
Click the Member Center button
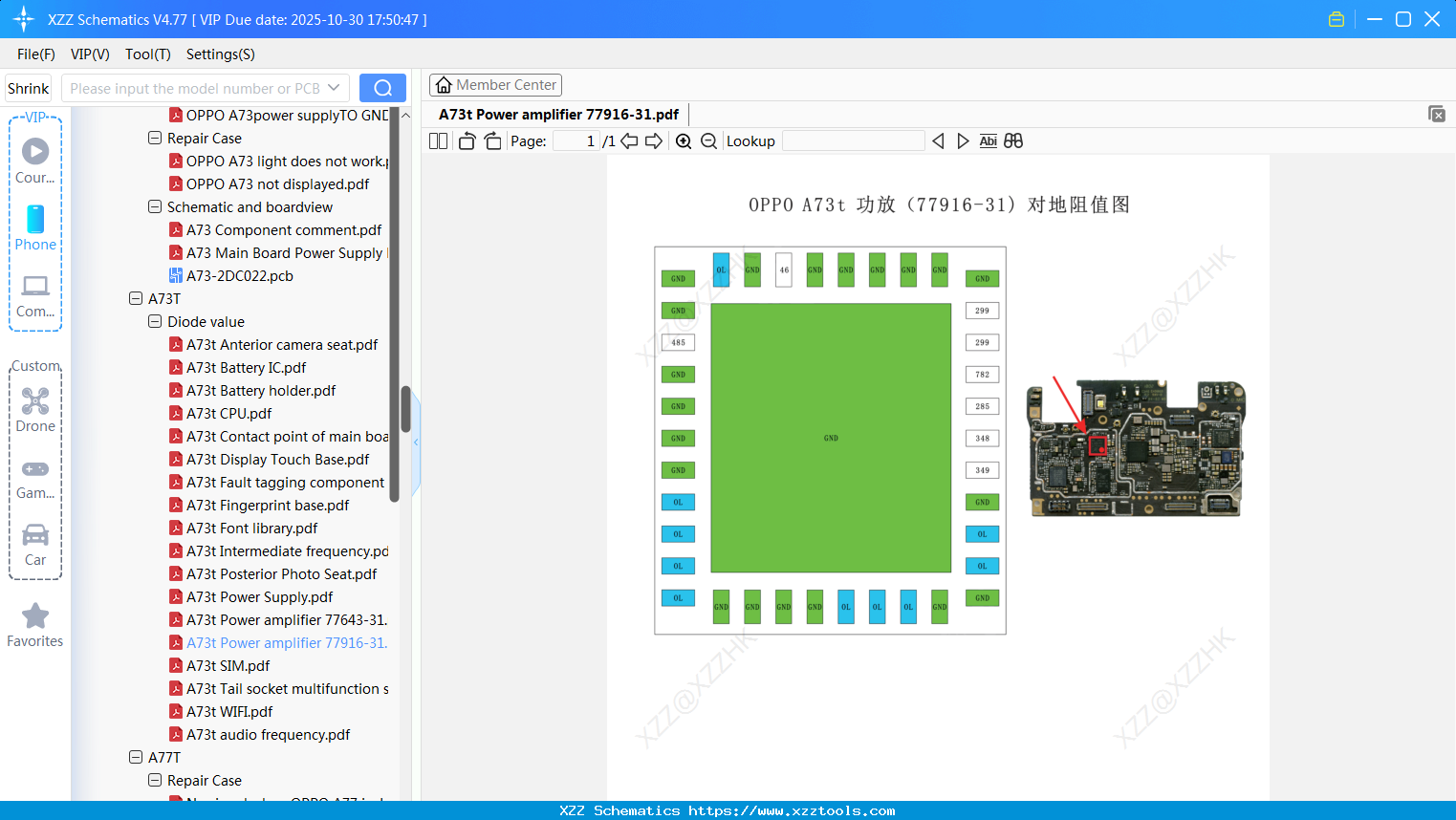(495, 85)
